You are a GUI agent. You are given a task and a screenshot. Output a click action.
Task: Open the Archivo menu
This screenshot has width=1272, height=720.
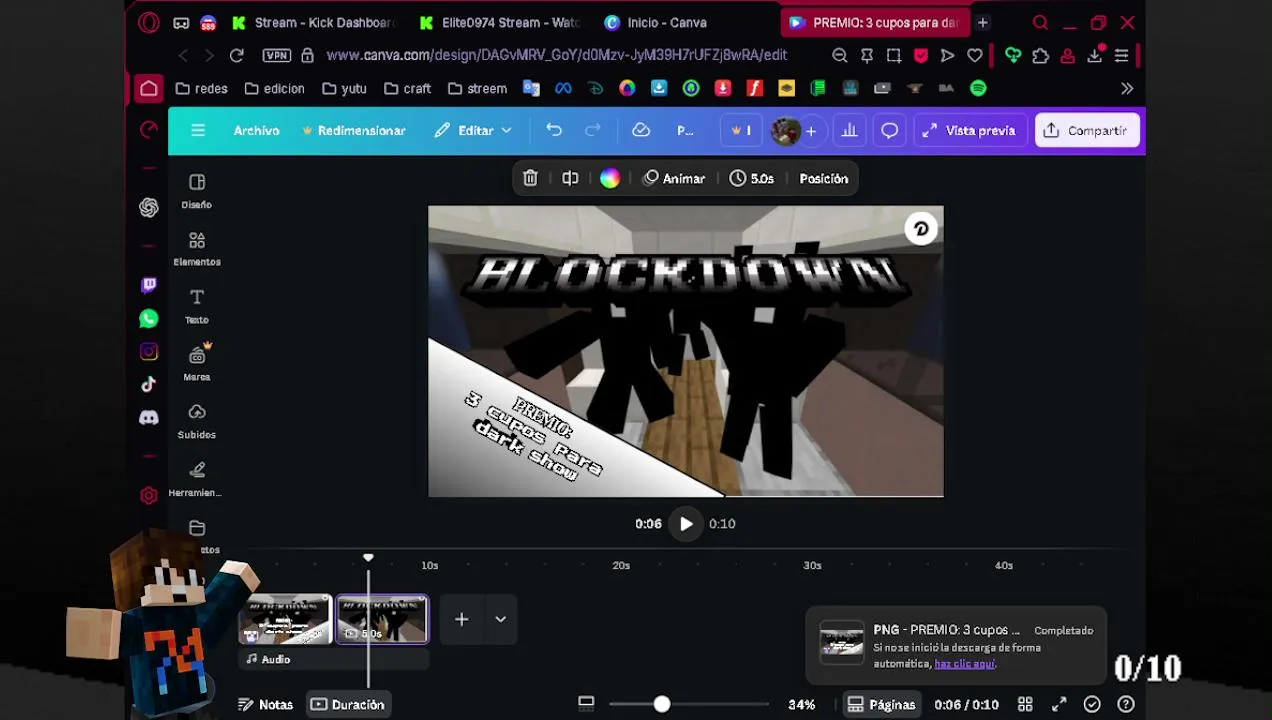tap(256, 131)
